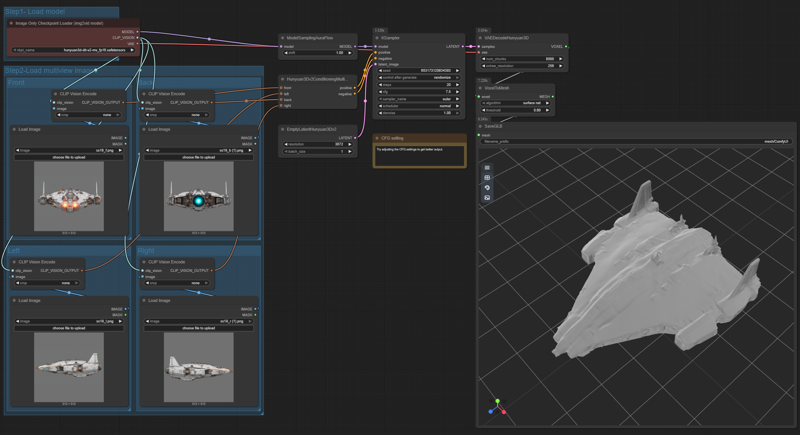Click the XYZ axis gizmo in 3D viewer
This screenshot has height=435, width=800.
[496, 407]
